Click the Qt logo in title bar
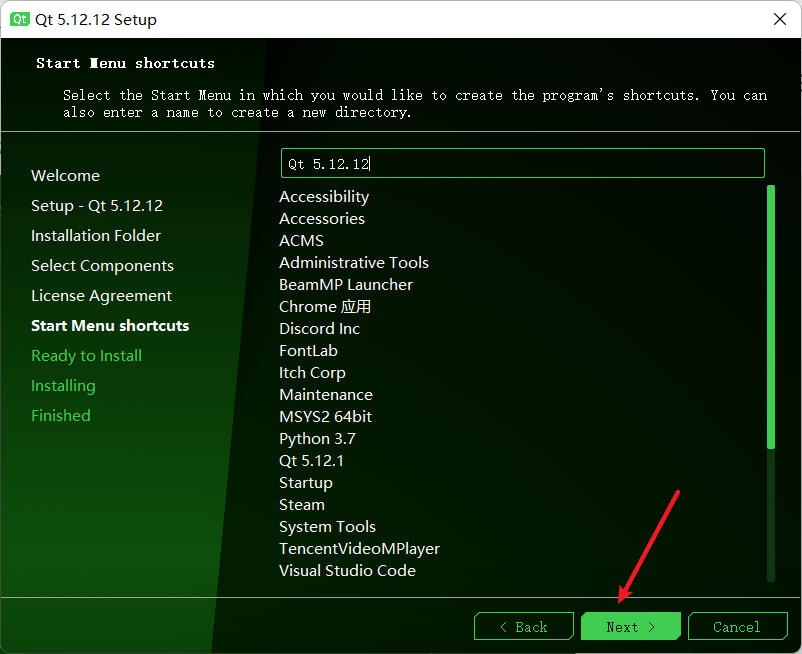 pos(19,19)
